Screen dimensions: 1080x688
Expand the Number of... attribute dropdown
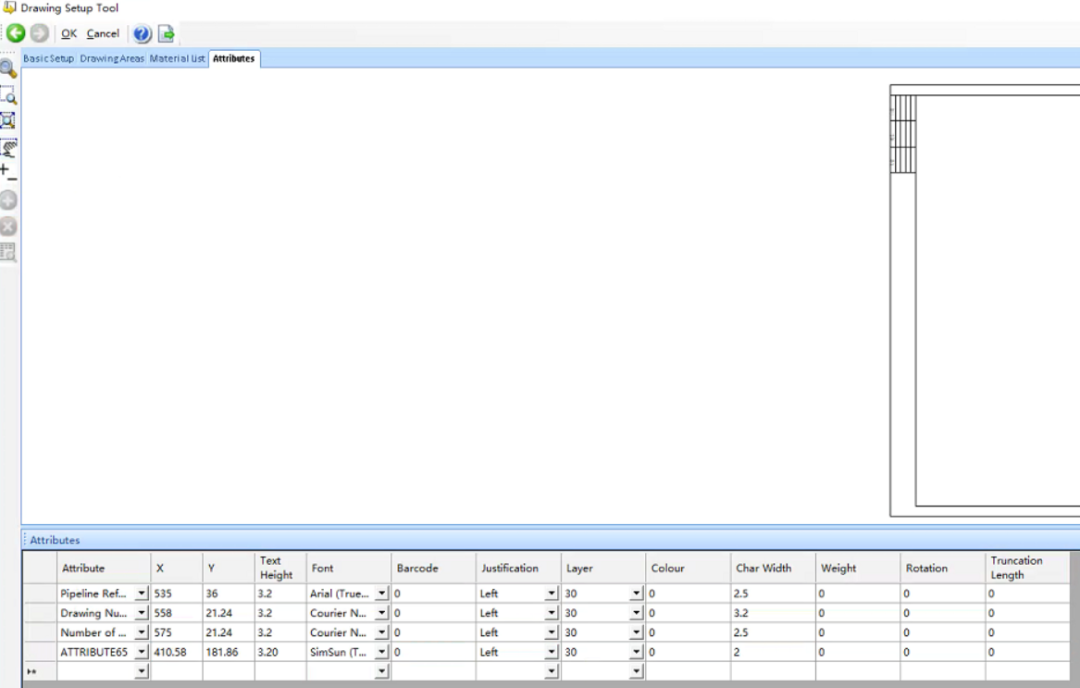click(x=141, y=632)
